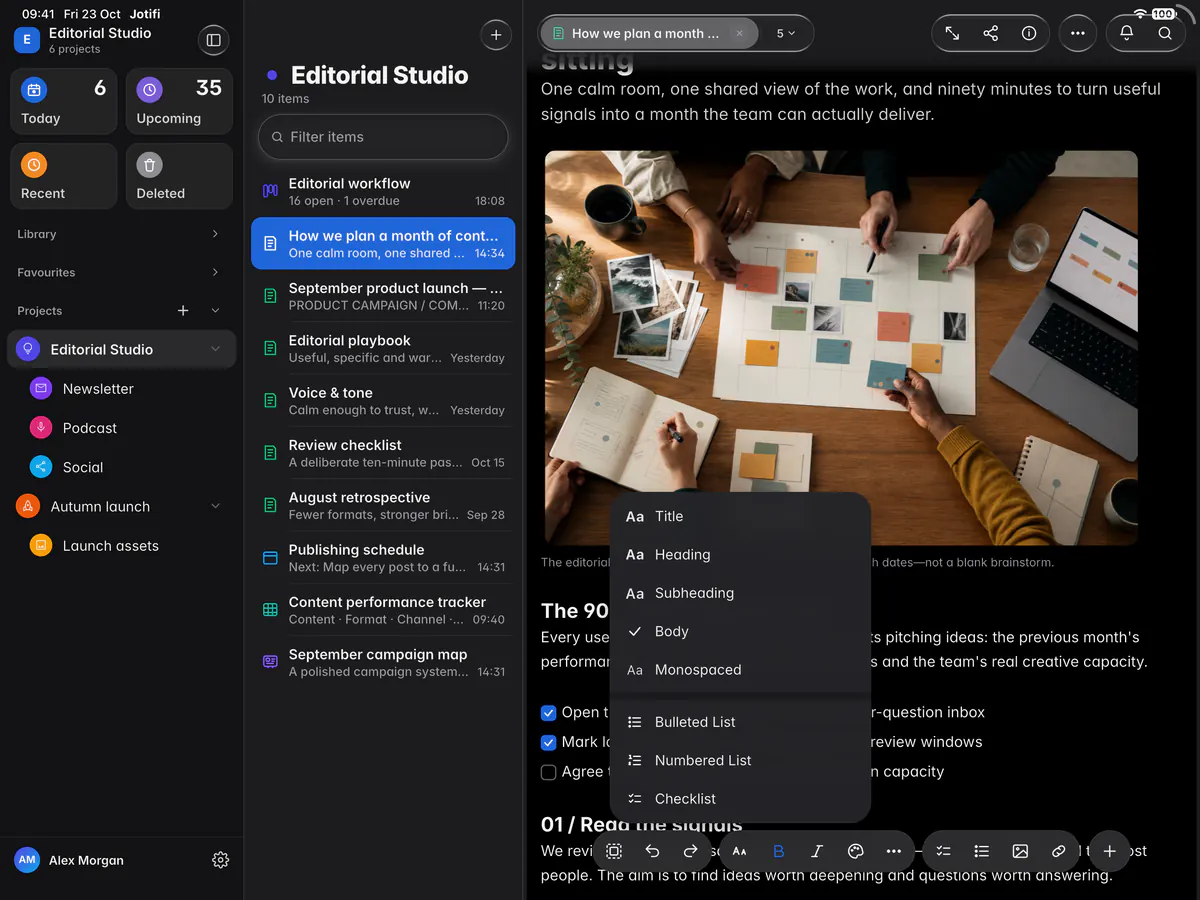Add a new project with plus icon
The image size is (1200, 900).
coord(183,311)
